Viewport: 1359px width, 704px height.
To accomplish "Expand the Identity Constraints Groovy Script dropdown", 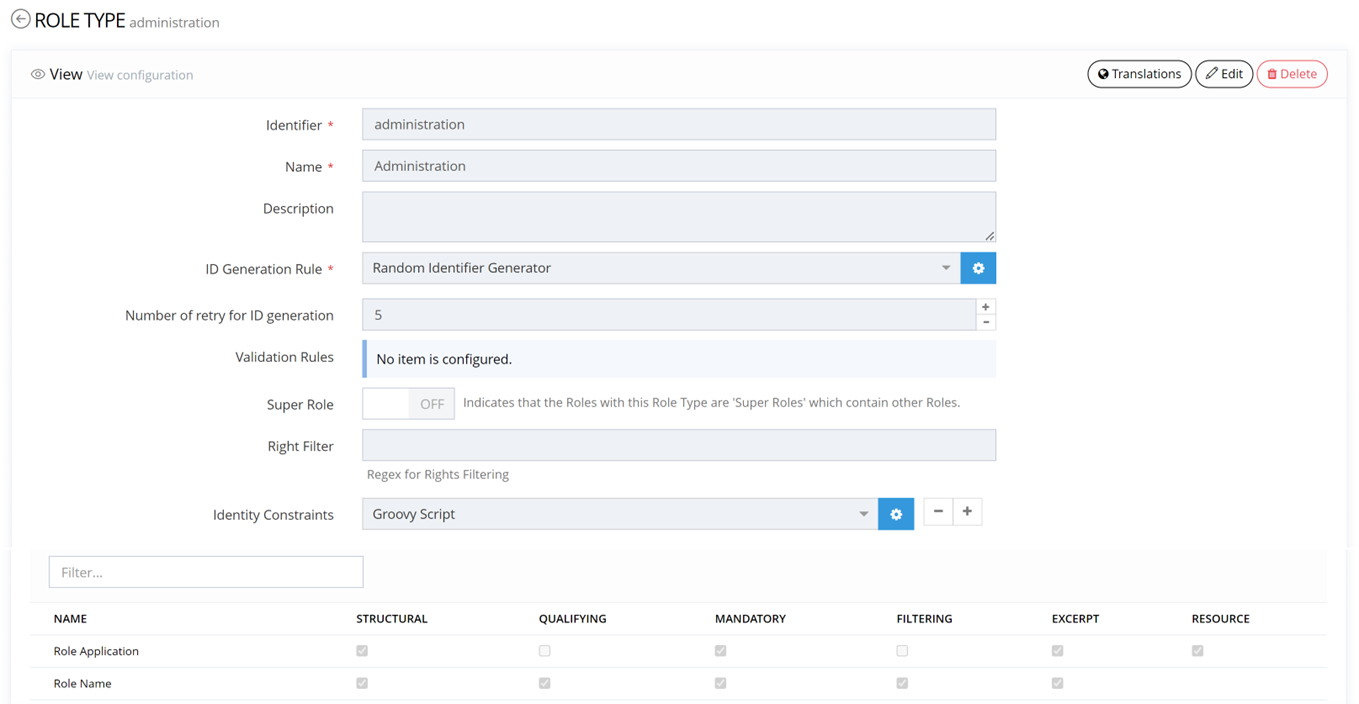I will click(619, 514).
